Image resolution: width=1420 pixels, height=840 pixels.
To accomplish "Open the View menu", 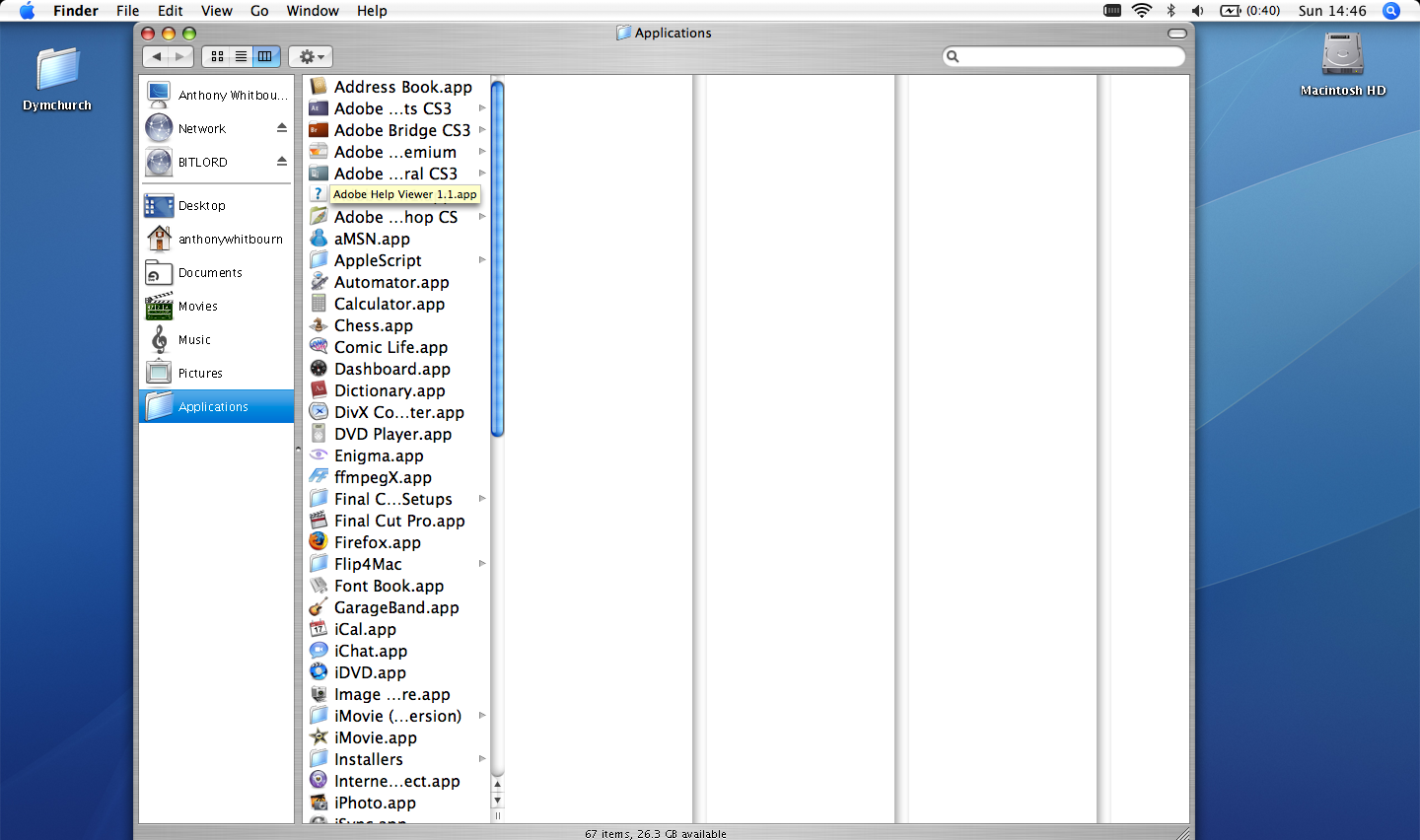I will coord(217,11).
